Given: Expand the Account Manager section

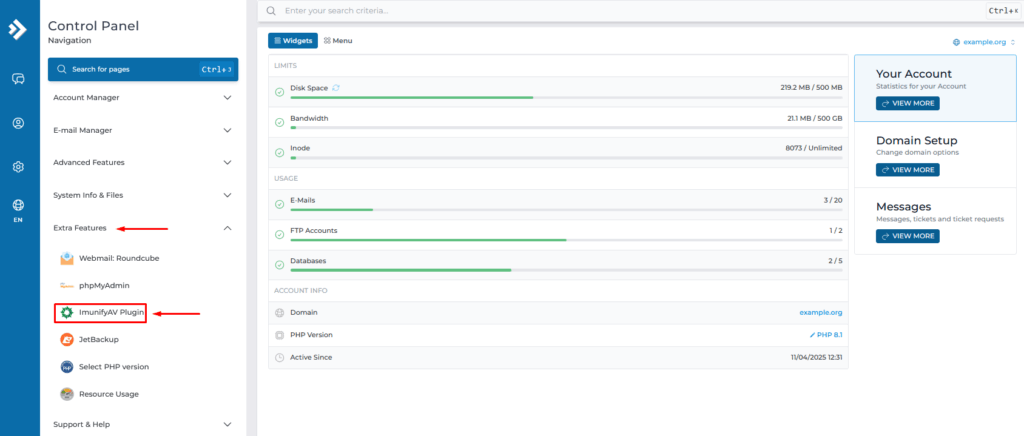Looking at the screenshot, I should coord(142,98).
